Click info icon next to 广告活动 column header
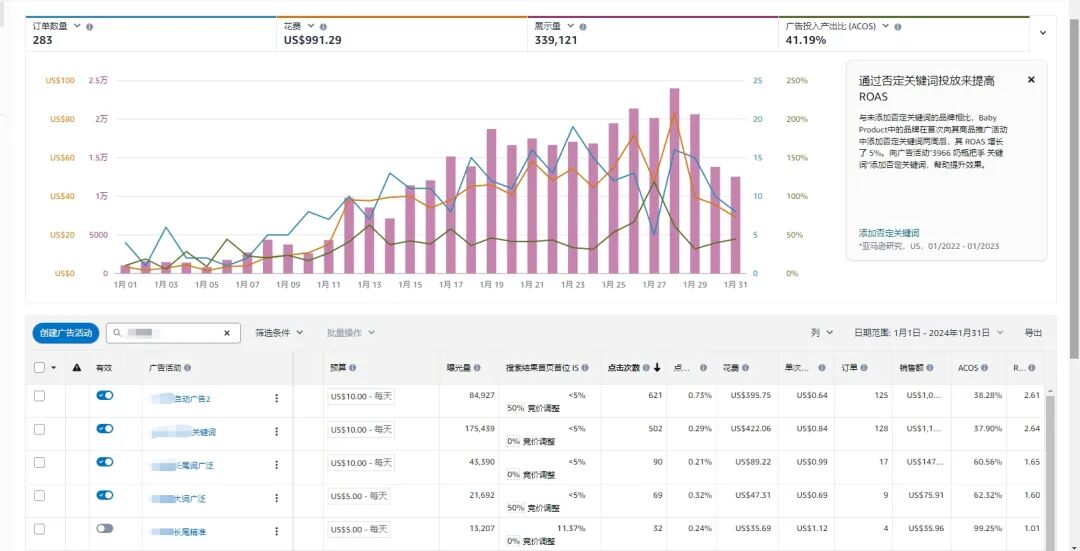 [187, 368]
